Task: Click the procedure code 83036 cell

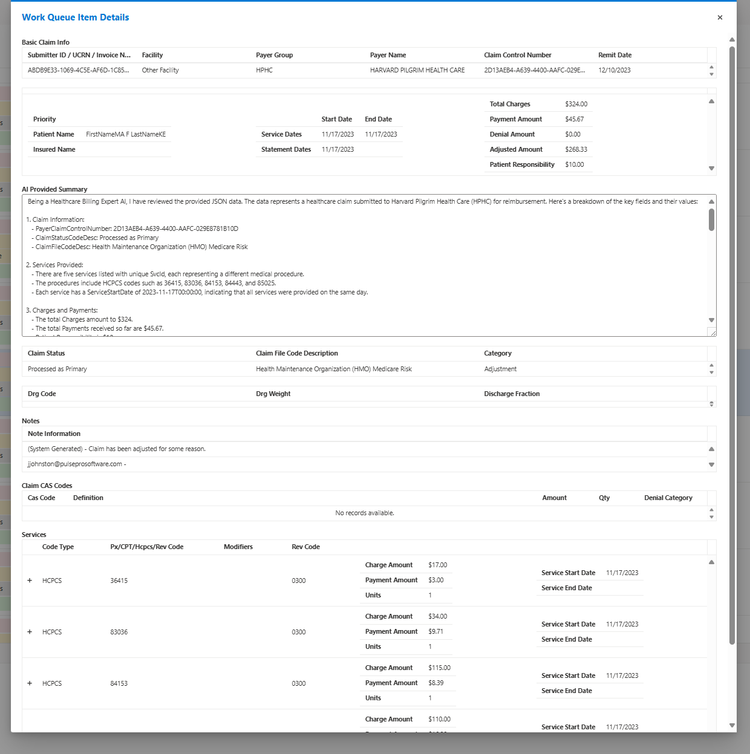Action: coord(119,632)
